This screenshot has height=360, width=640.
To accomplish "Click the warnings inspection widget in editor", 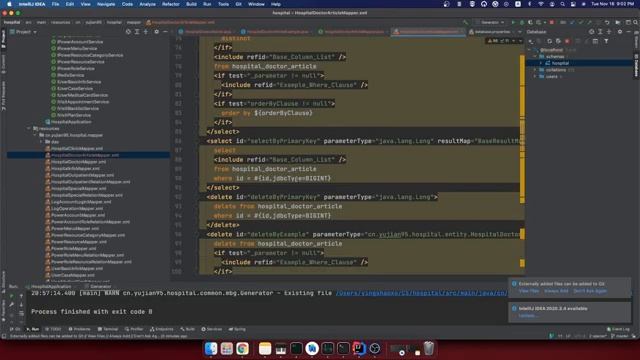I will pos(504,41).
